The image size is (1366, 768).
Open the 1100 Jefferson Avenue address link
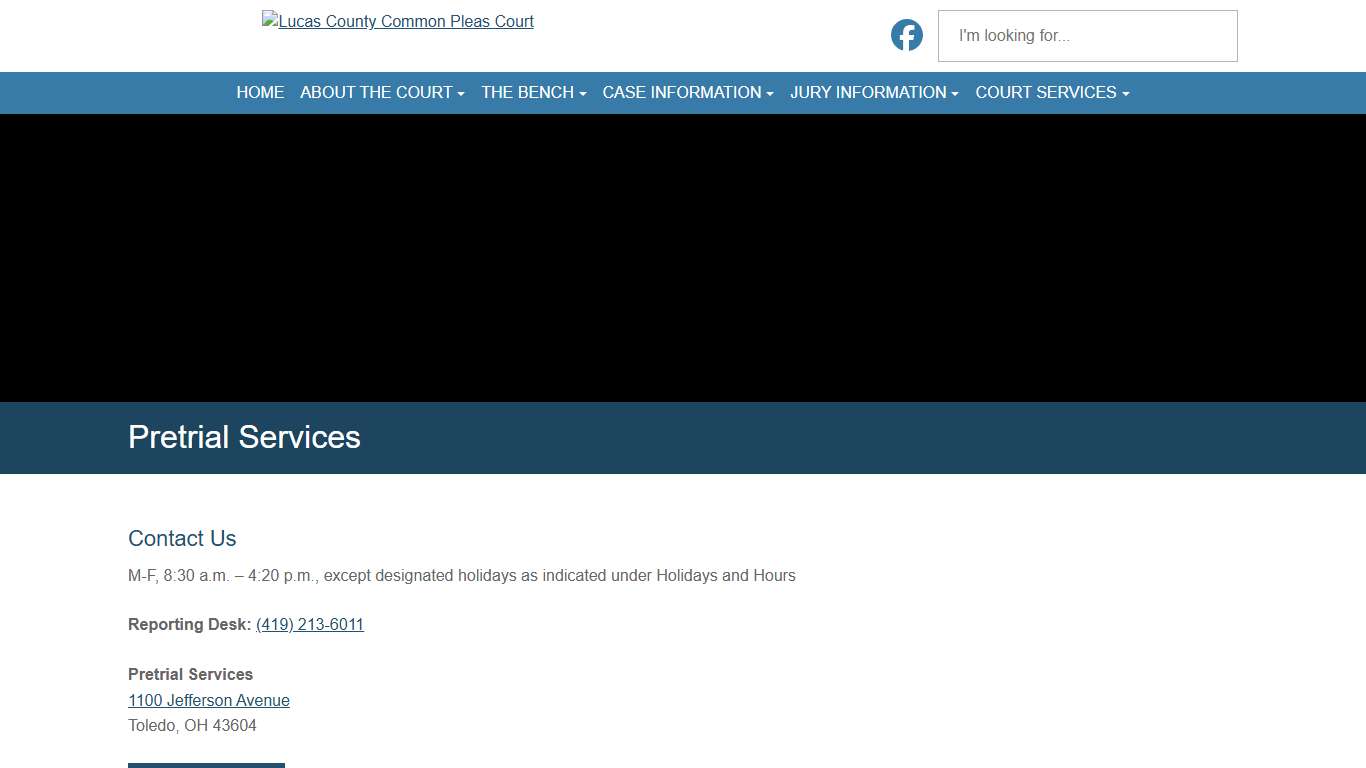209,700
